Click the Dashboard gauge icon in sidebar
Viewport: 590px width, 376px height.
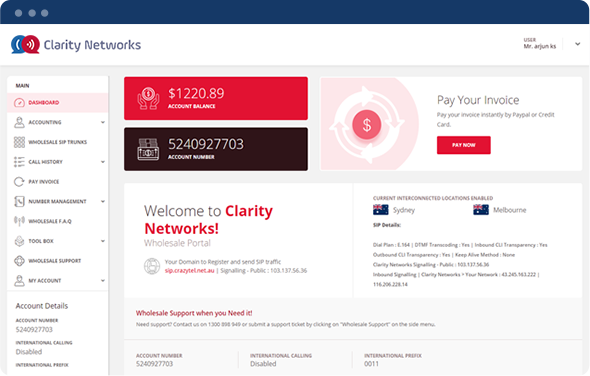(19, 103)
